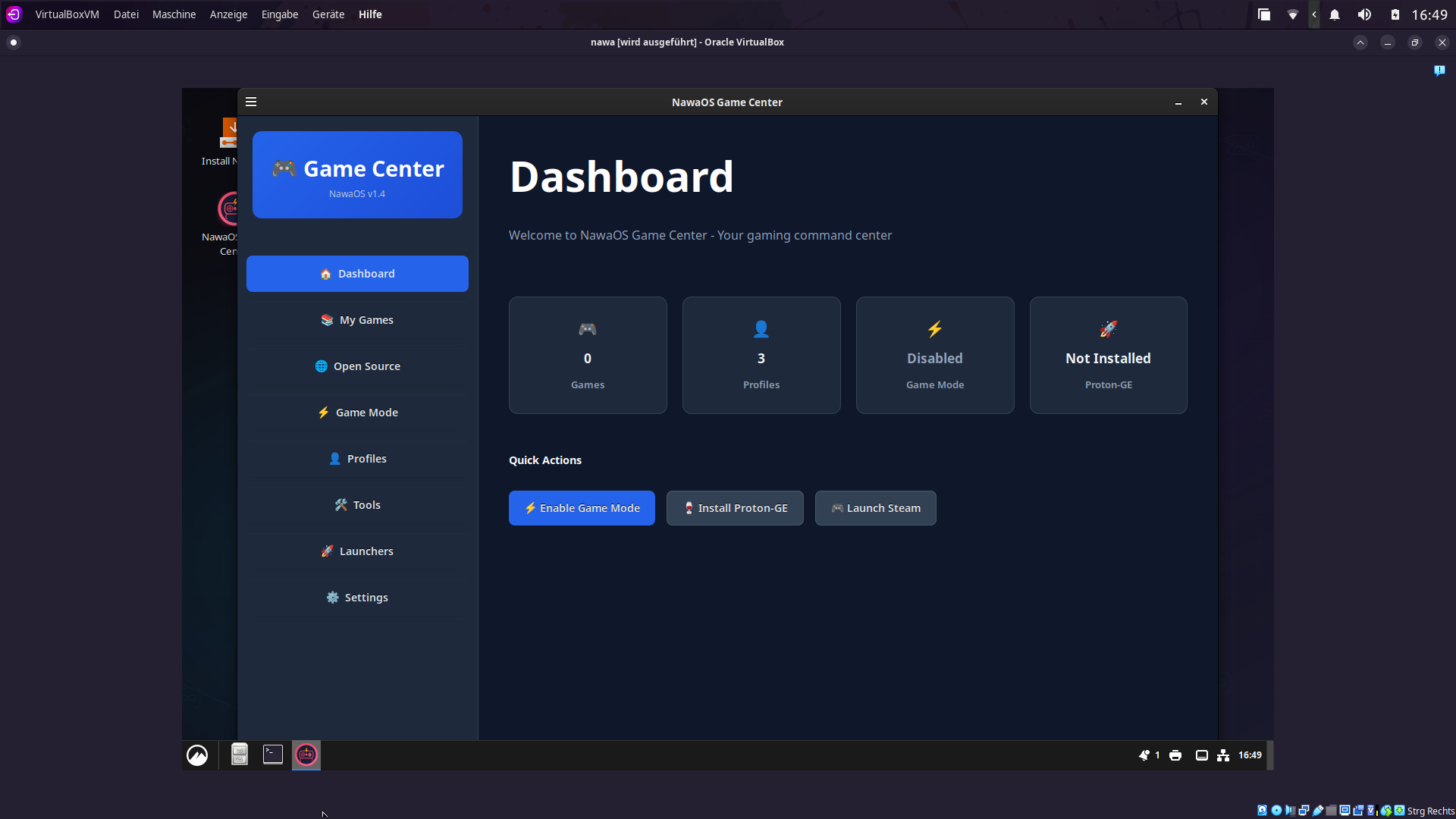
Task: Open the file manager taskbar icon
Action: click(x=240, y=755)
